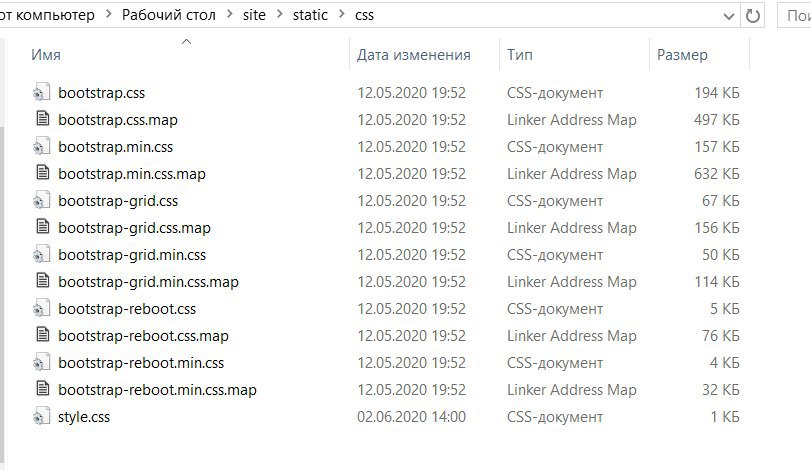Select the bootstrap-grid.css.map file name
The width and height of the screenshot is (811, 470).
(134, 228)
